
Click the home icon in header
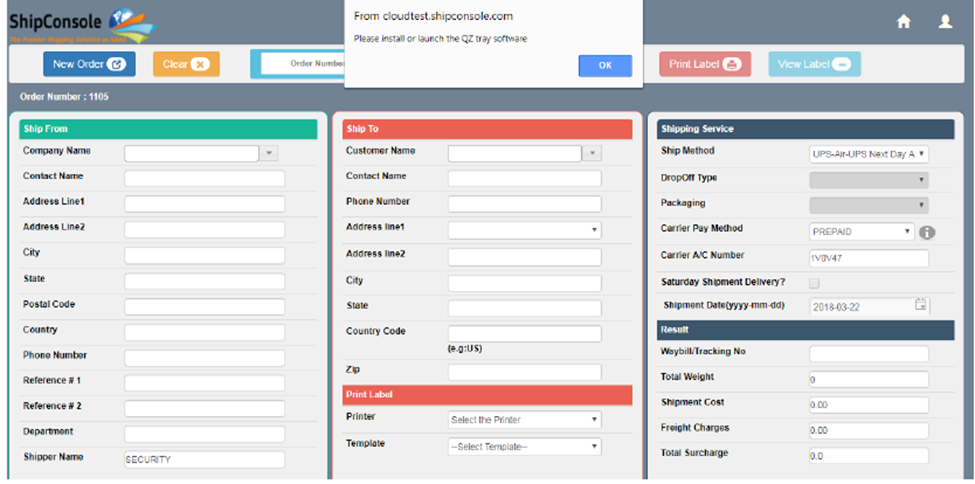(x=903, y=22)
